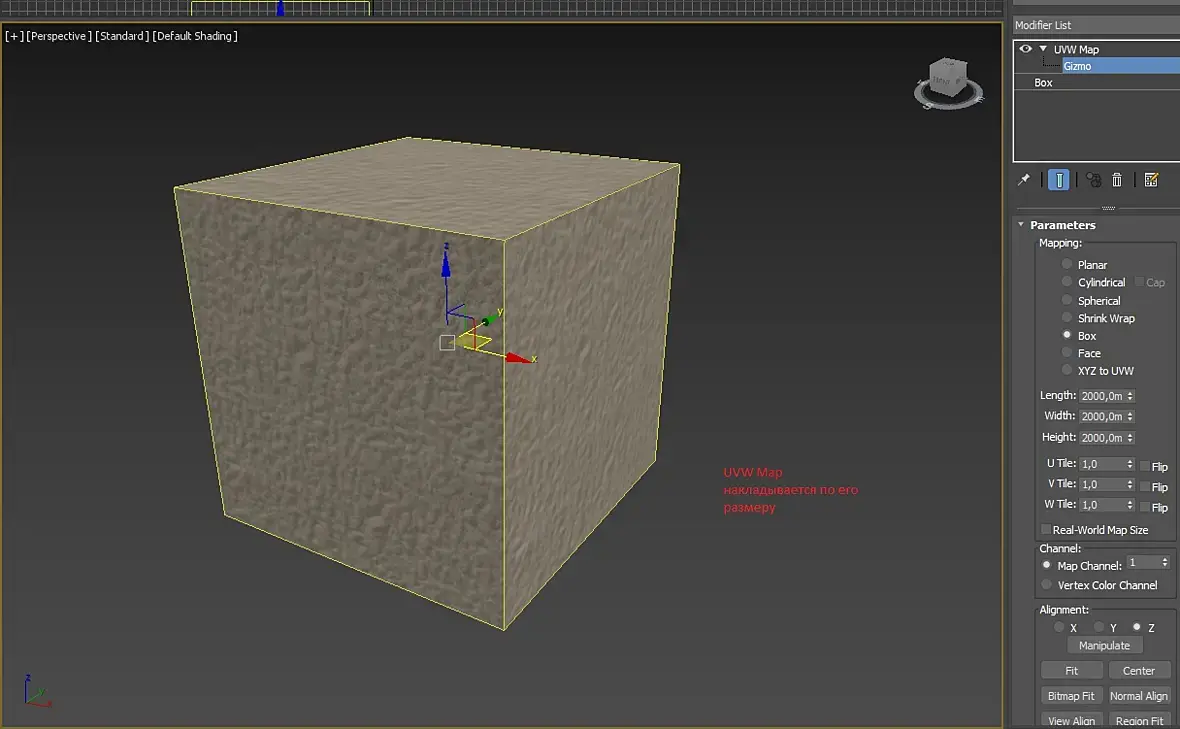Viewport: 1180px width, 729px height.
Task: Toggle show end result button
Action: pos(1058,180)
